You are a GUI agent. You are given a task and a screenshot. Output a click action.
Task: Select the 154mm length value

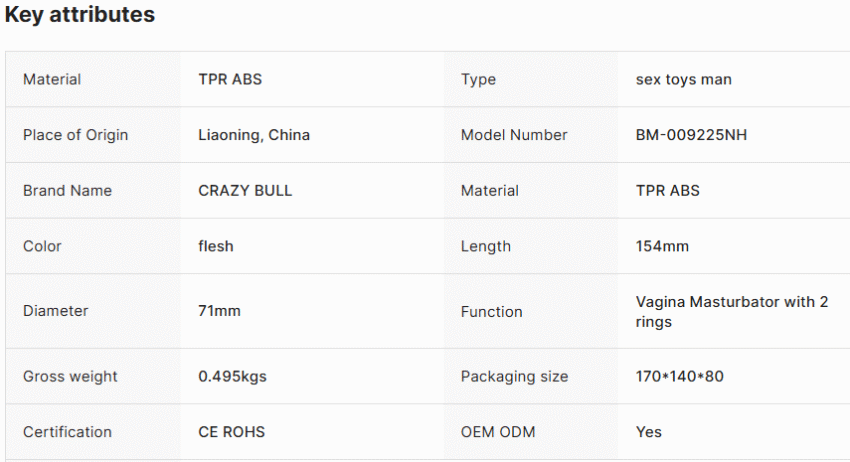tap(662, 246)
